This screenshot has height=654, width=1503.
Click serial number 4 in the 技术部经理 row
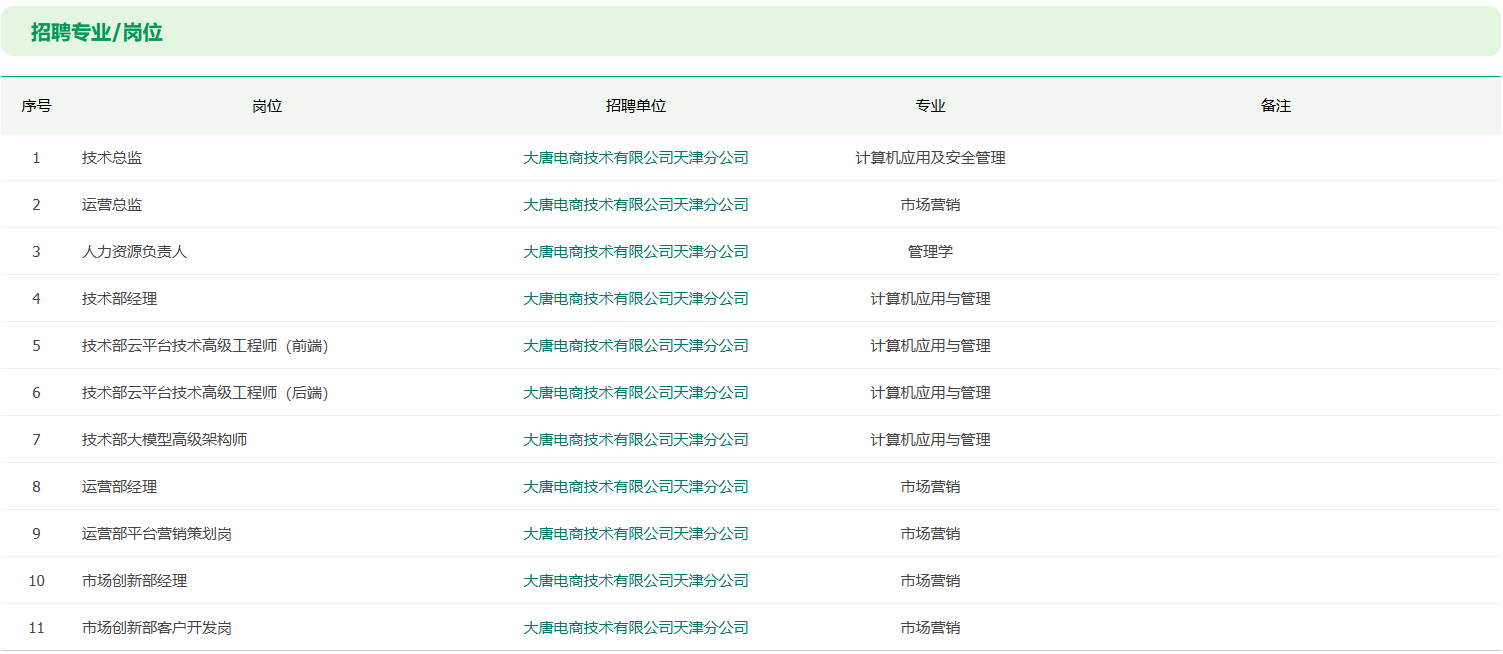37,299
